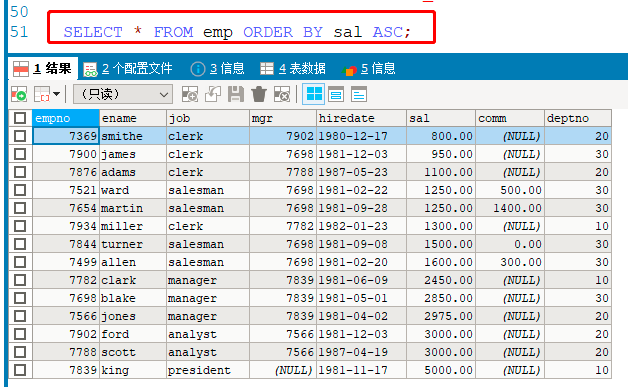Open the 2 个配置文件 tab

(x=128, y=69)
